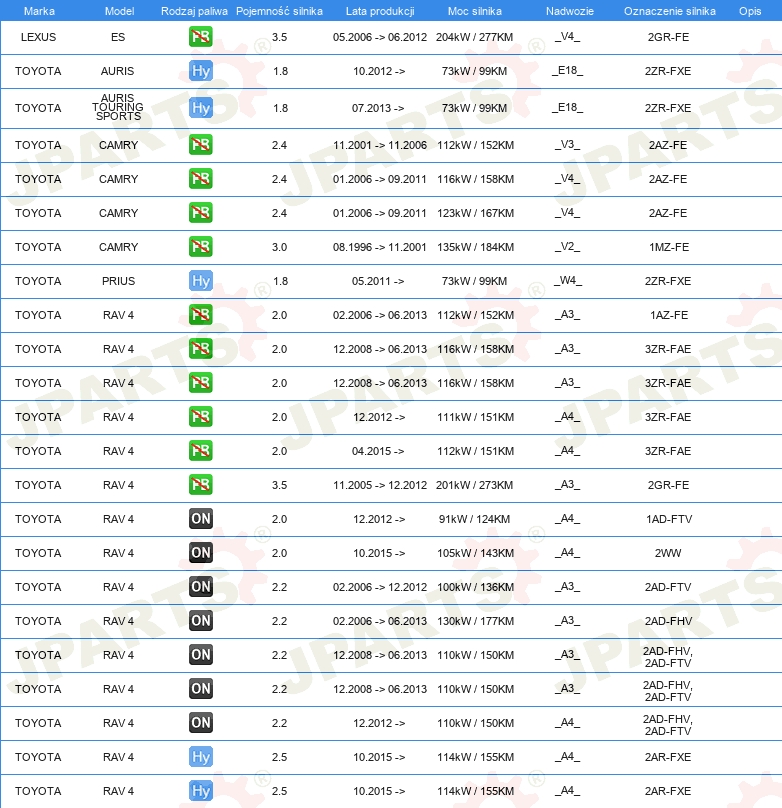
Task: Click the LEXUS brand cell
Action: (x=38, y=37)
